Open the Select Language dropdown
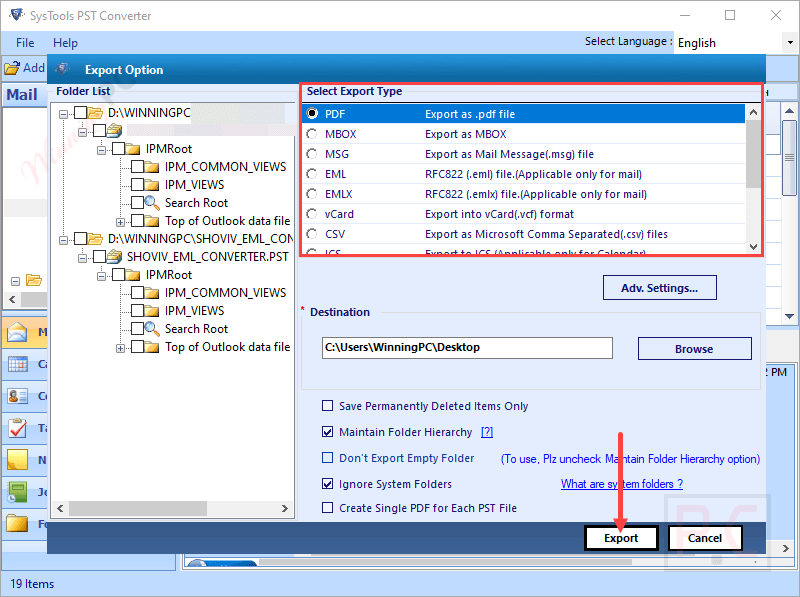This screenshot has width=800, height=597. (790, 42)
